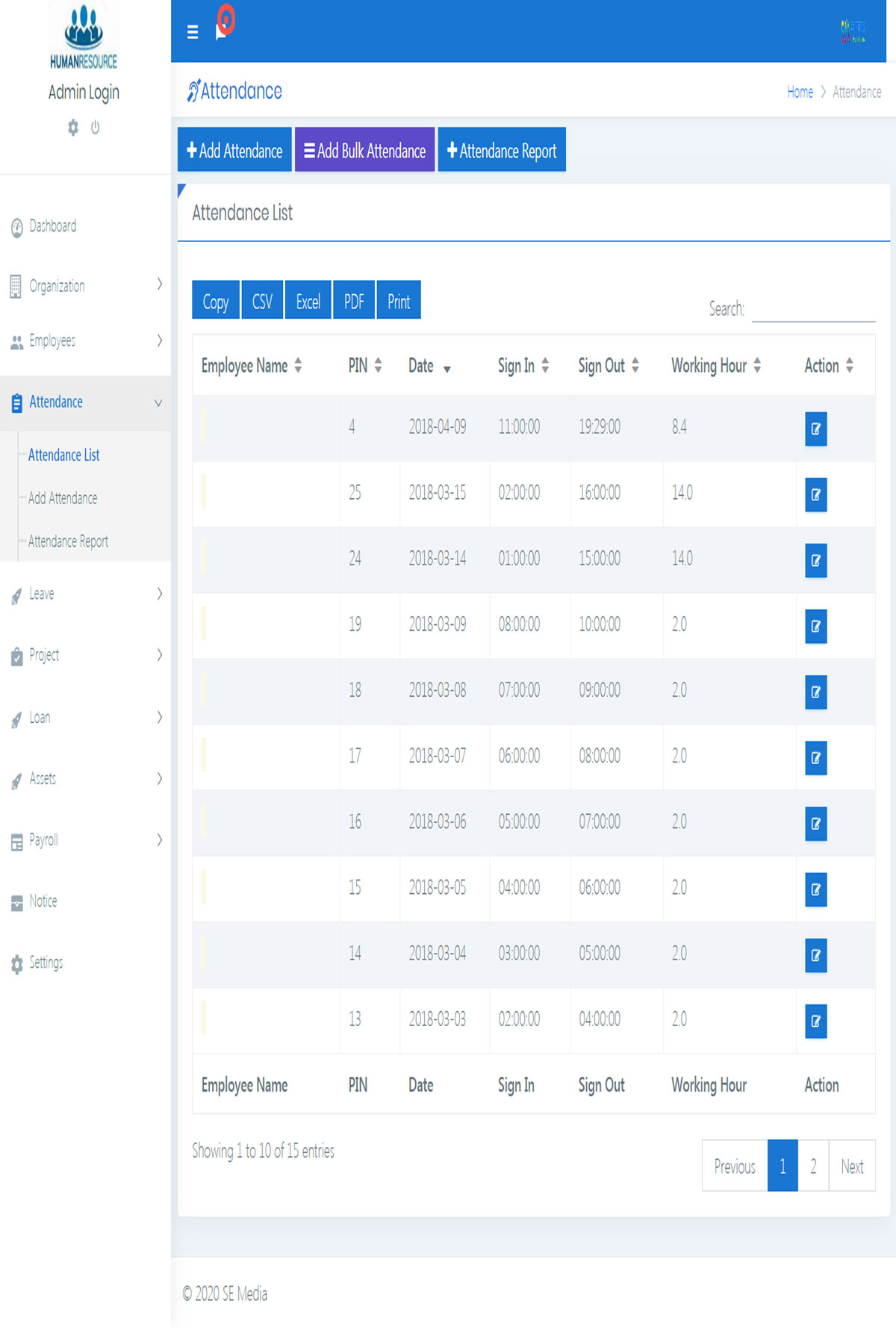Expand the Employees sidebar menu
Viewport: 896px width, 1330px height.
point(85,341)
